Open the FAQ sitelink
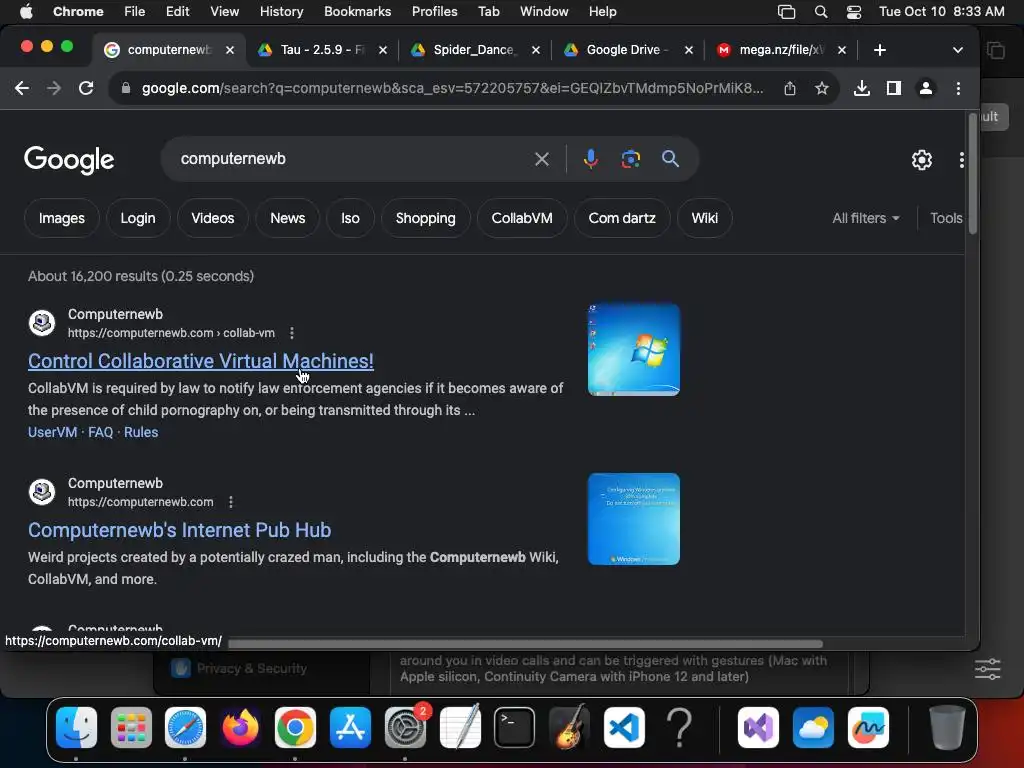This screenshot has height=768, width=1024. click(x=101, y=432)
